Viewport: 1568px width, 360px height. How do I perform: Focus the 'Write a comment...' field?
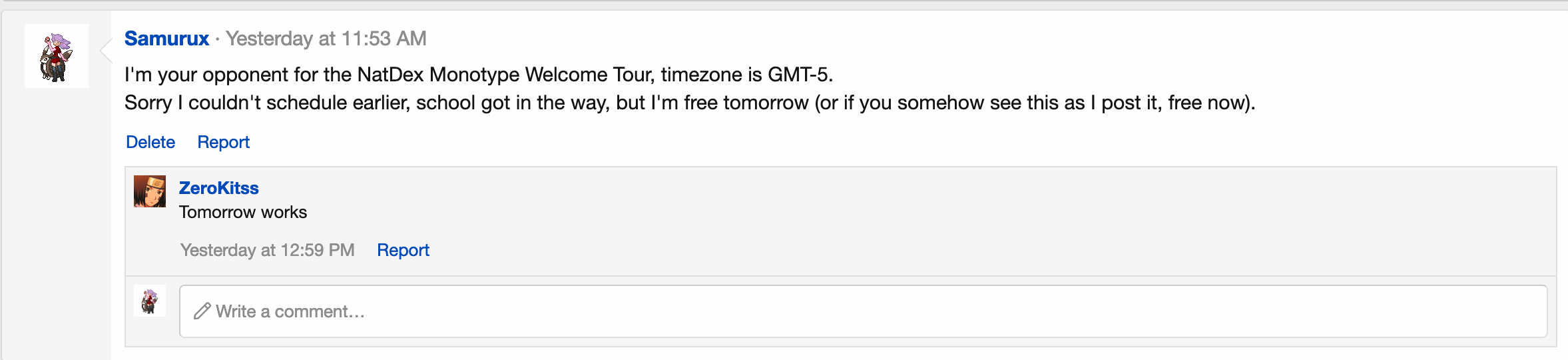click(863, 311)
